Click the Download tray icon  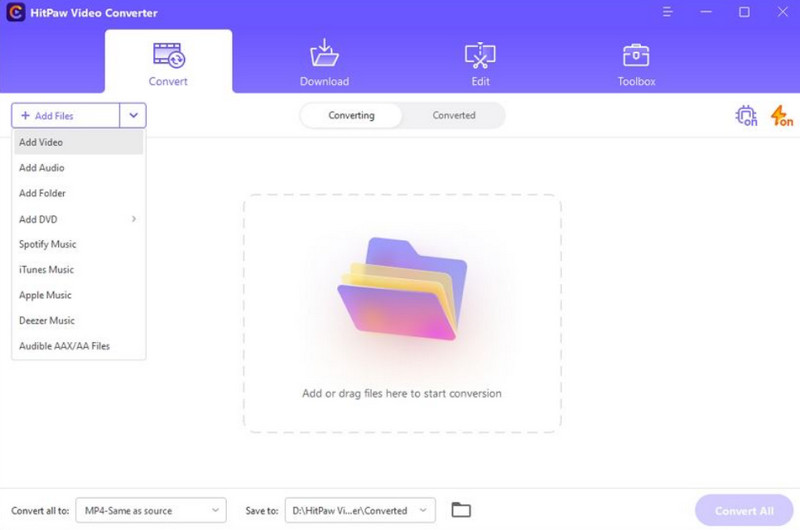(324, 53)
